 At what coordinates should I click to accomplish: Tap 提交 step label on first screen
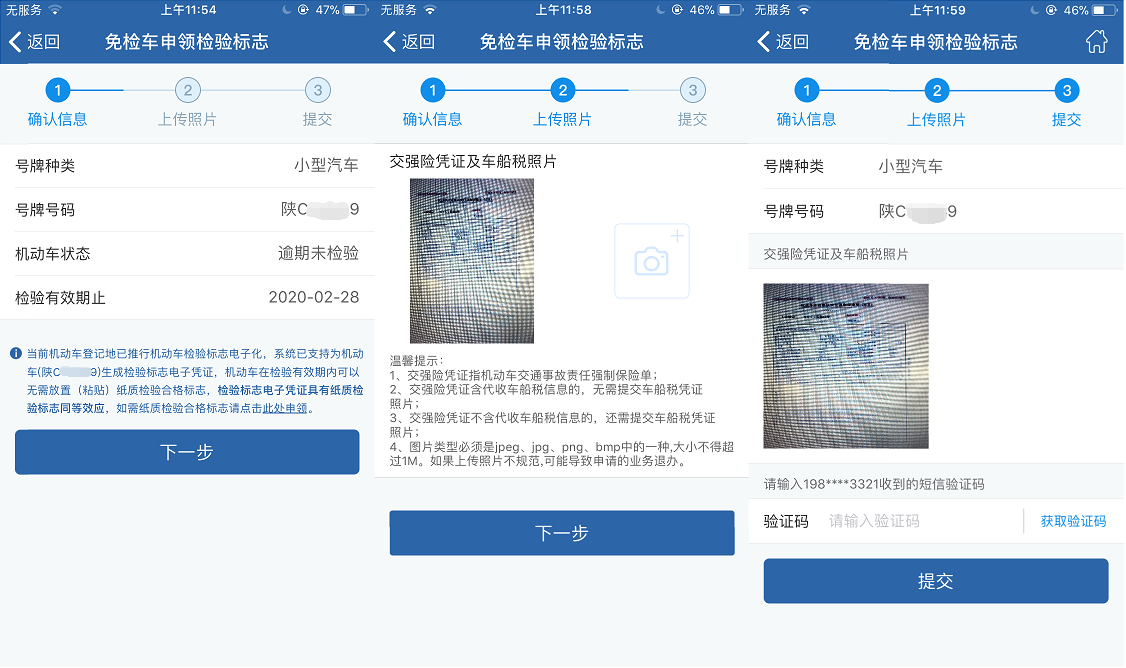(x=317, y=119)
